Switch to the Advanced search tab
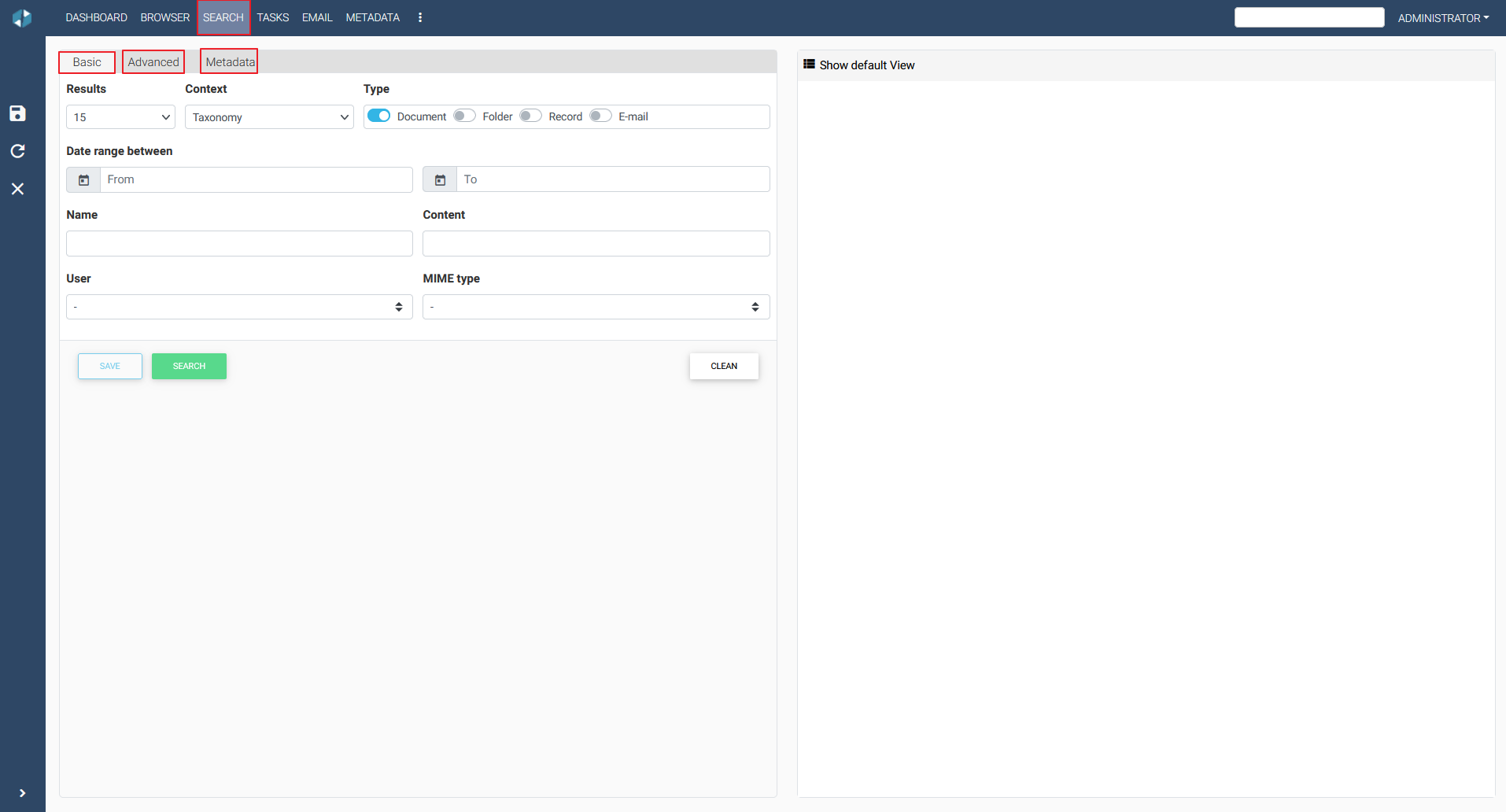Image resolution: width=1506 pixels, height=812 pixels. [153, 62]
